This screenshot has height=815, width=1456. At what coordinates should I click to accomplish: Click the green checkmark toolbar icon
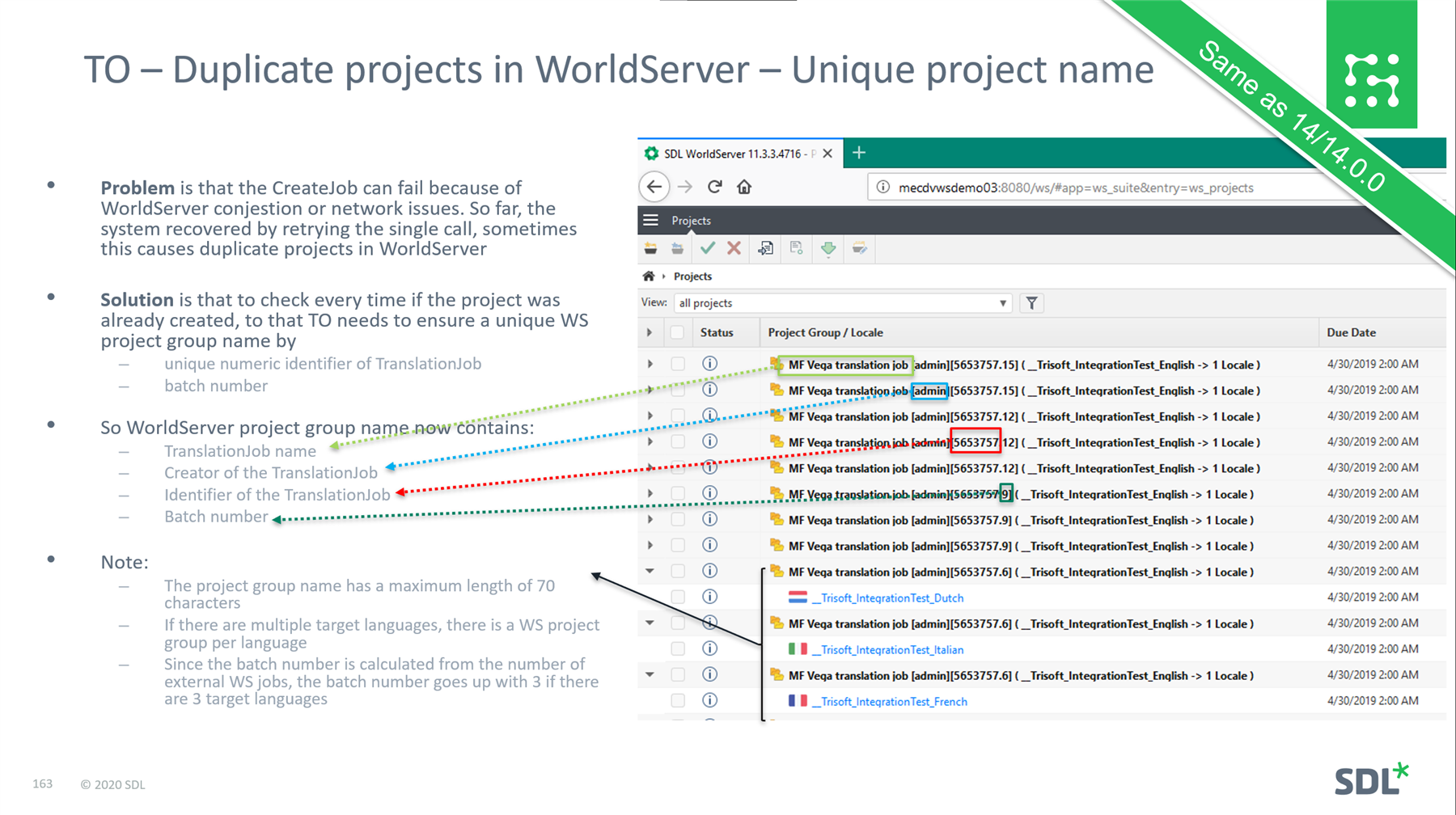(708, 248)
